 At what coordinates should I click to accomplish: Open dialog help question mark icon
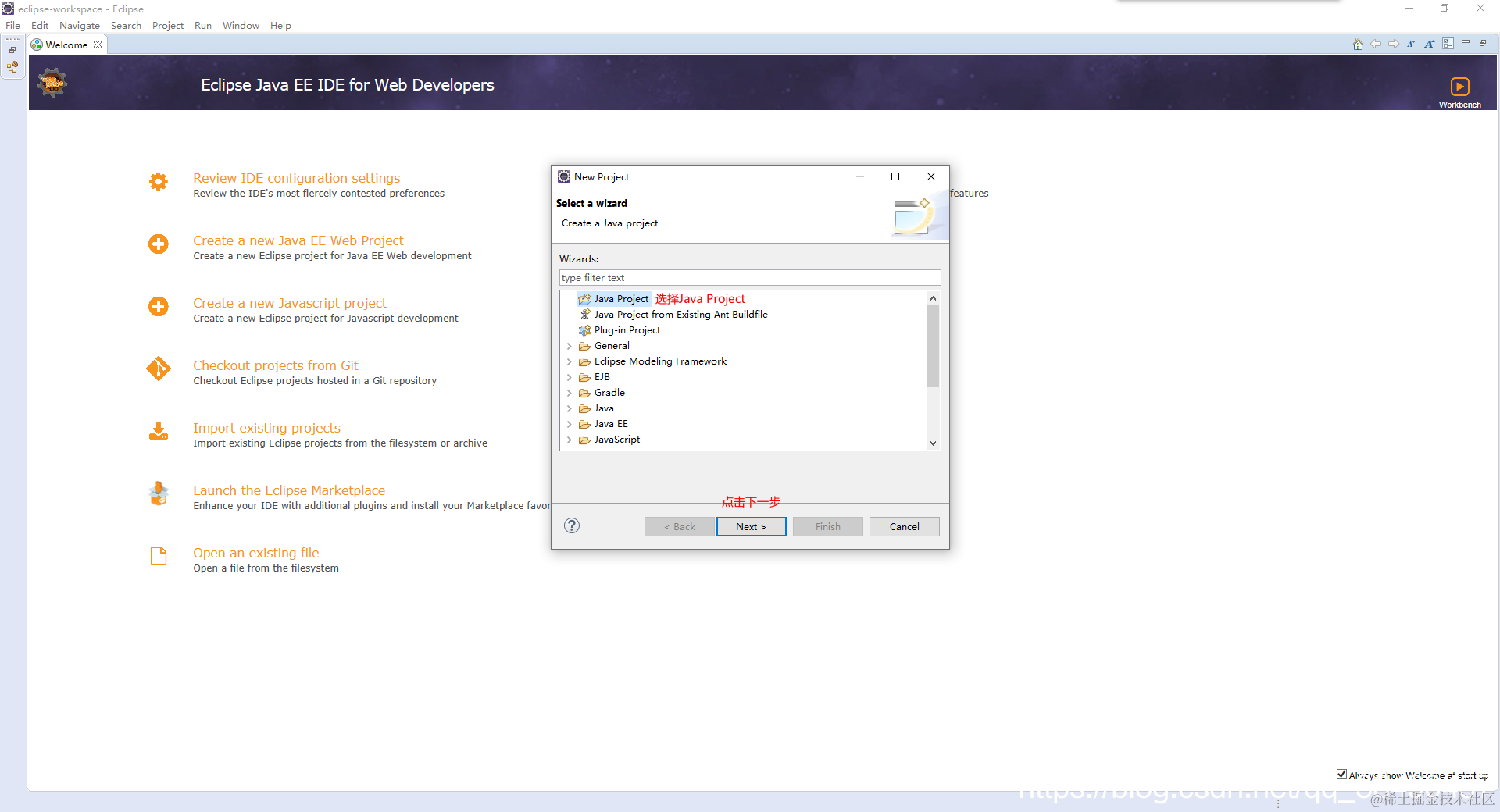572,525
